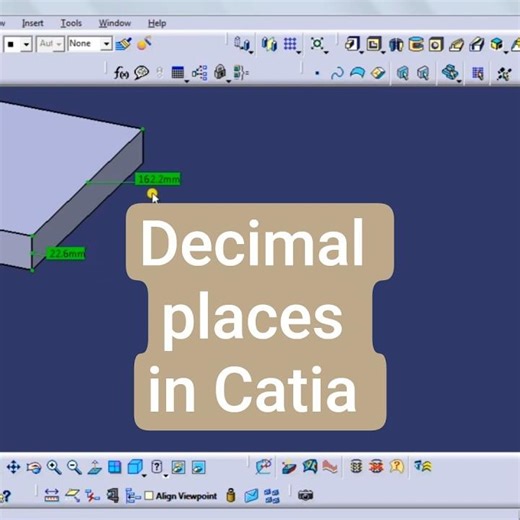Open the Quick View cube dropdown arrow
This screenshot has width=520, height=520.
click(x=144, y=476)
